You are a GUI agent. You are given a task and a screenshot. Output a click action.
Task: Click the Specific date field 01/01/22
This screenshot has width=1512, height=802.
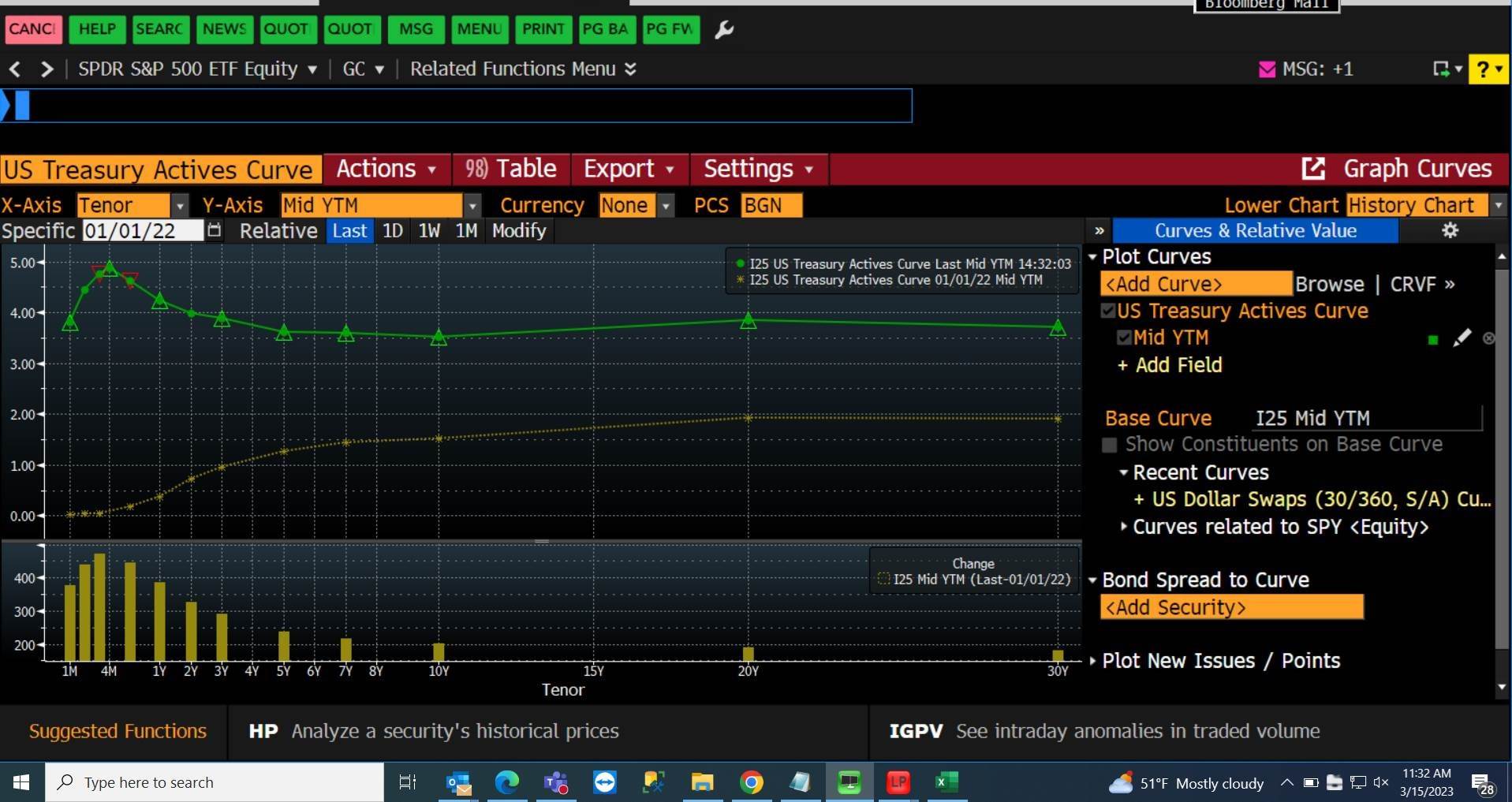click(x=142, y=231)
